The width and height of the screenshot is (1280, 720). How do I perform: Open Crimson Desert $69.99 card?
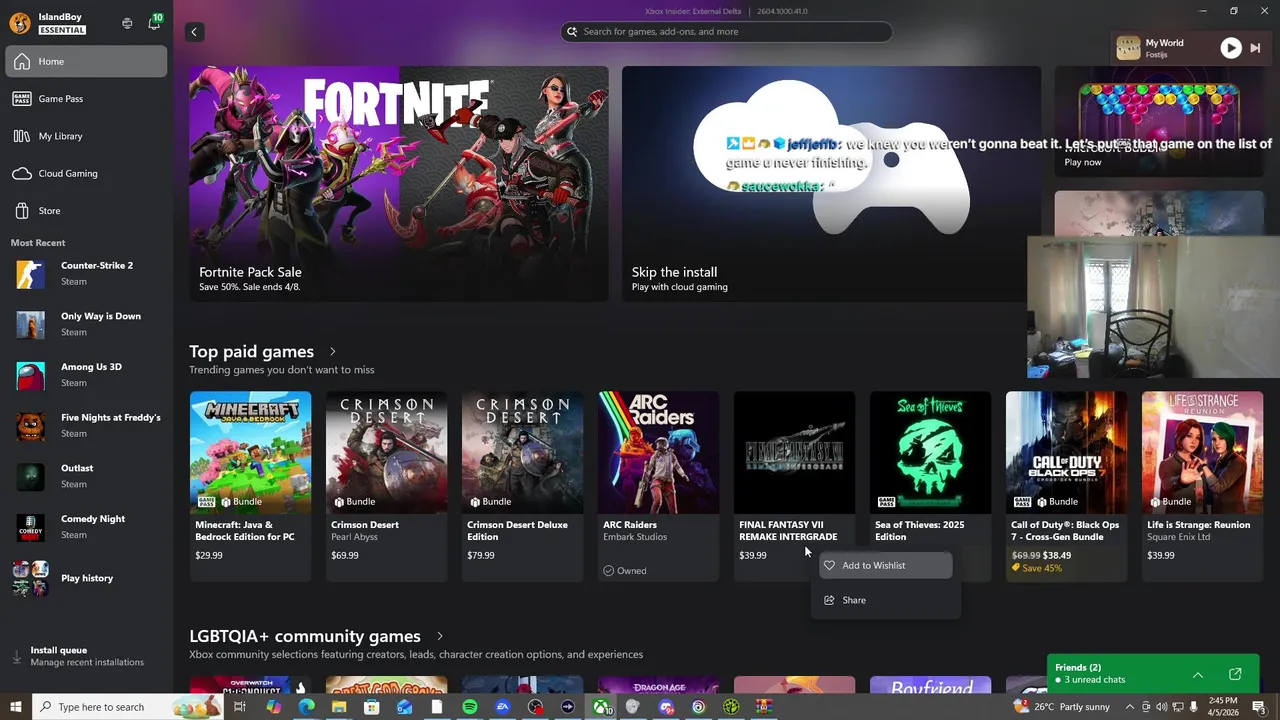pyautogui.click(x=386, y=486)
